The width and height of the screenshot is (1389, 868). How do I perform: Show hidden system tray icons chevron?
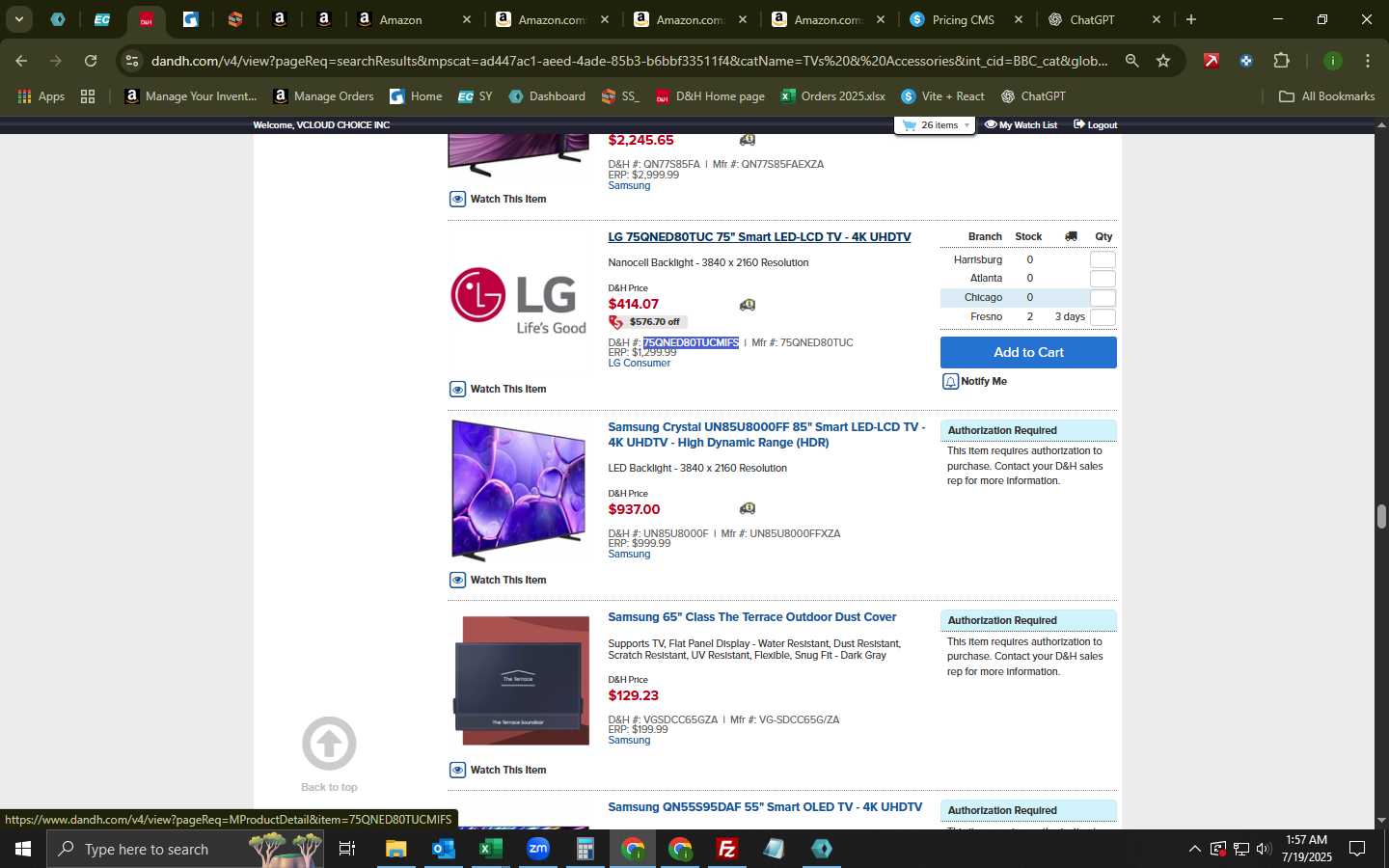pos(1194,849)
